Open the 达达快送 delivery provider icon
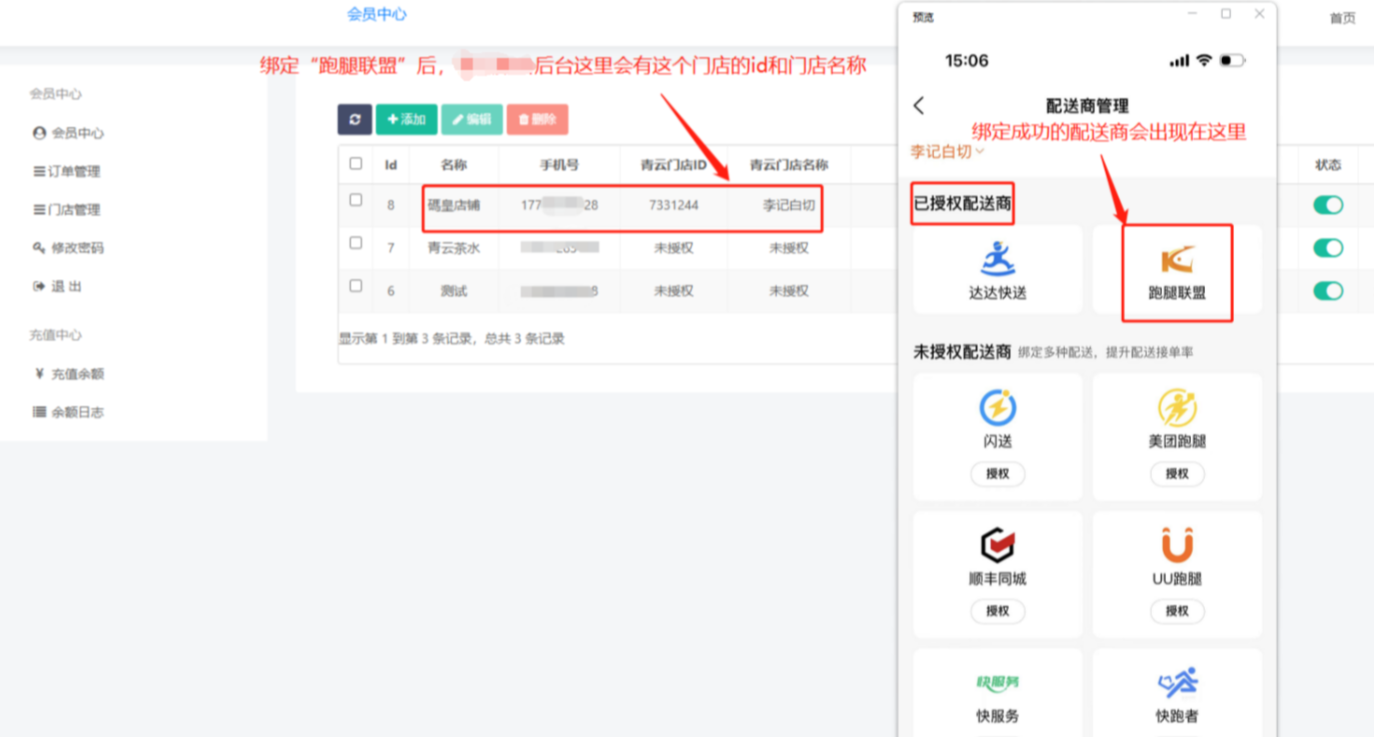The image size is (1374, 737). coord(997,259)
